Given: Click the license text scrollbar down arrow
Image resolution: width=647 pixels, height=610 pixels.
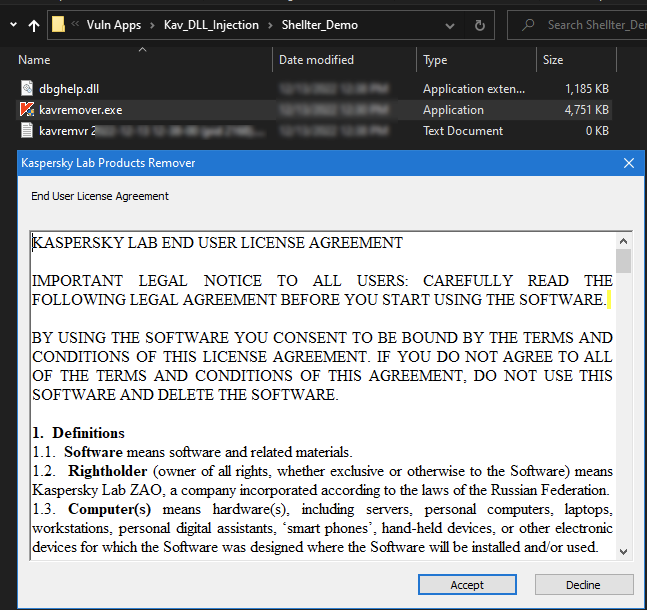Looking at the screenshot, I should 623,551.
